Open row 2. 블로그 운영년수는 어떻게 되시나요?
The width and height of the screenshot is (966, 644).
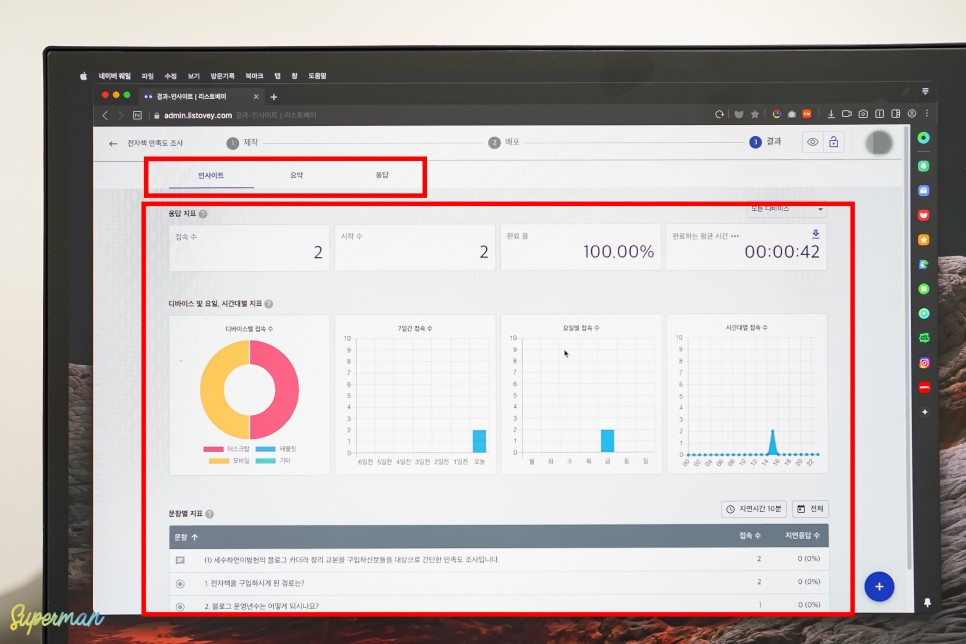[498, 605]
